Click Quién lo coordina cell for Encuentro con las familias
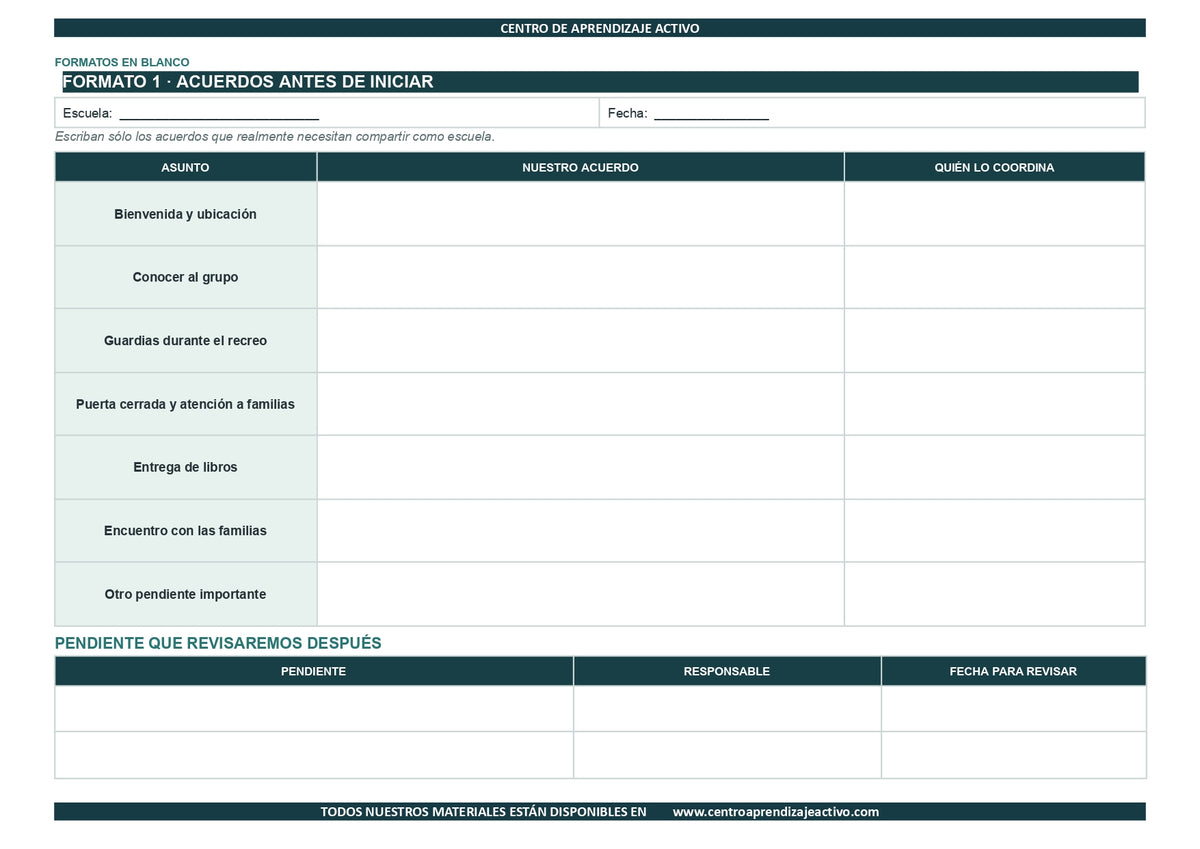 click(x=994, y=531)
